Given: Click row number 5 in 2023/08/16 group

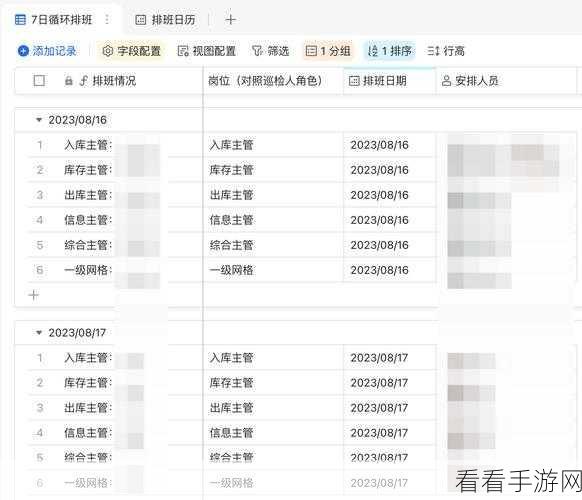Looking at the screenshot, I should pyautogui.click(x=40, y=245).
